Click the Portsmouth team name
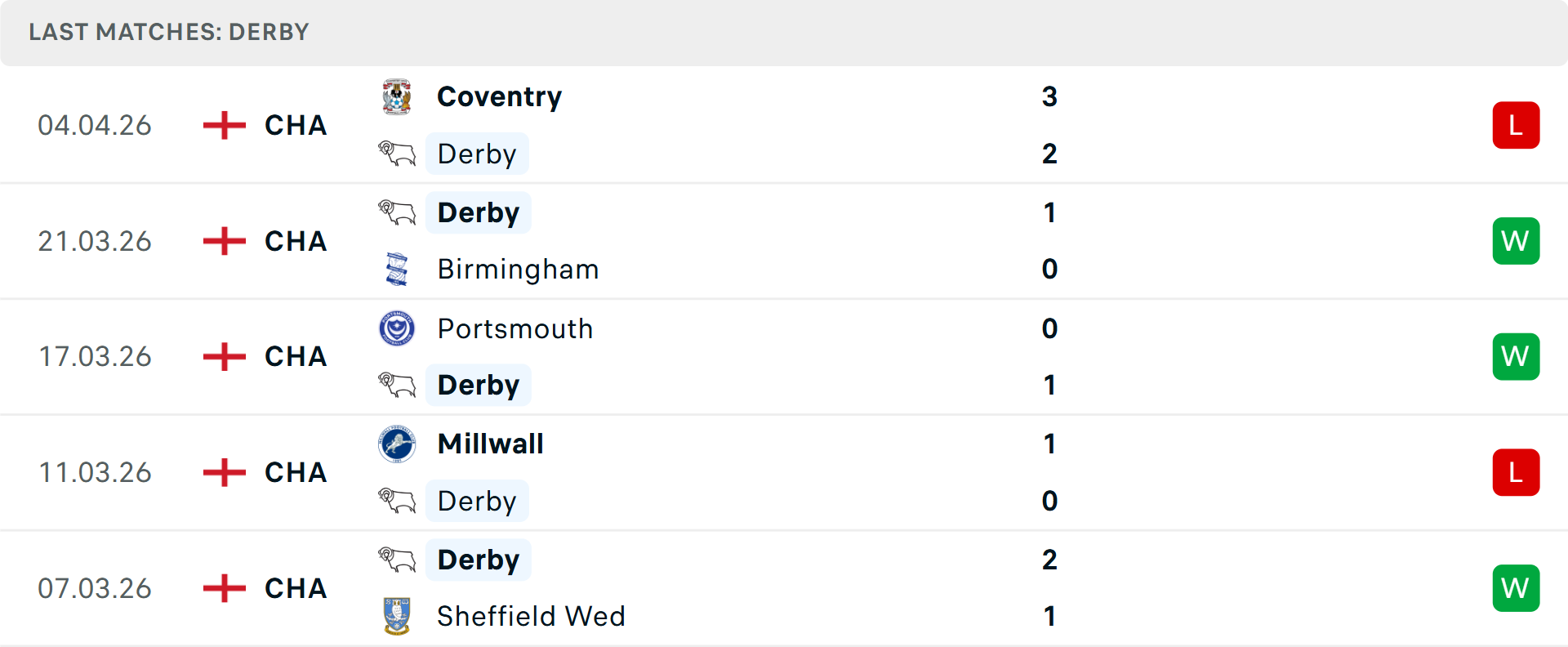This screenshot has width=1568, height=647. pyautogui.click(x=514, y=328)
